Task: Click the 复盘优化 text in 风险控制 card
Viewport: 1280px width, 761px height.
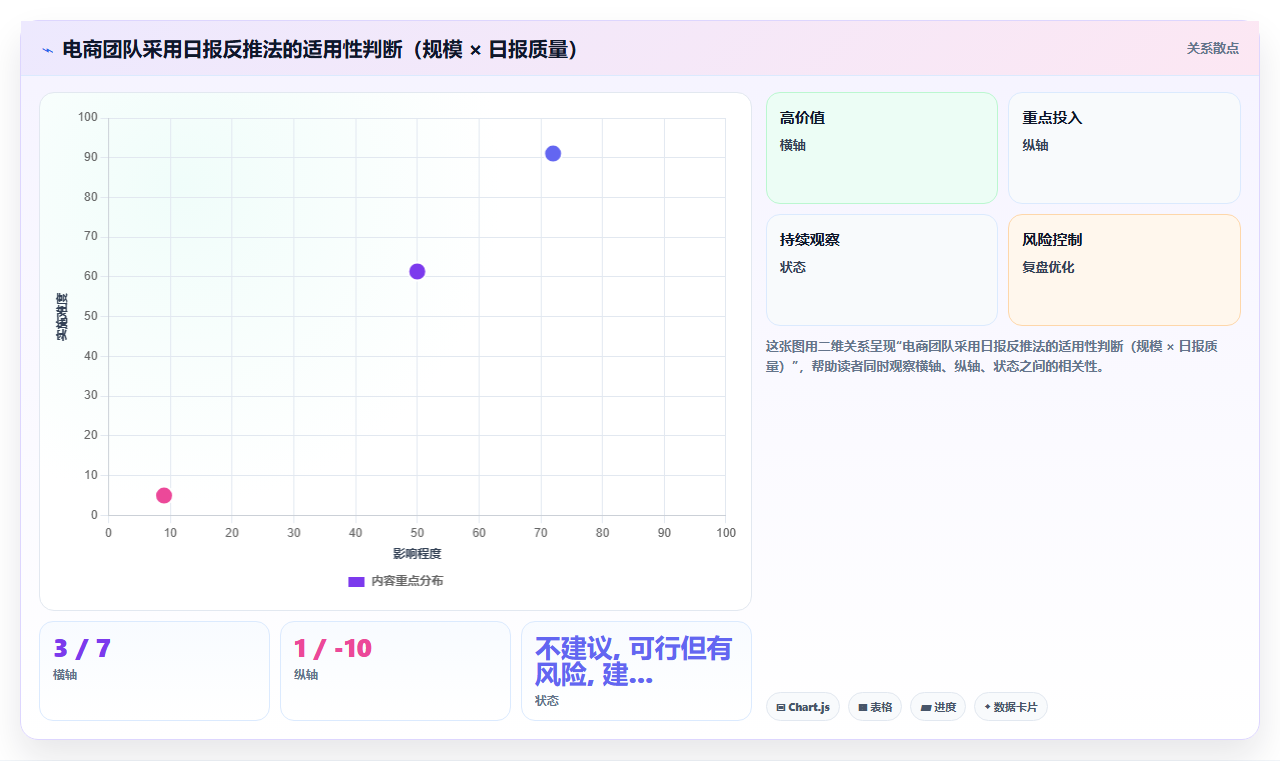Action: coord(1048,267)
